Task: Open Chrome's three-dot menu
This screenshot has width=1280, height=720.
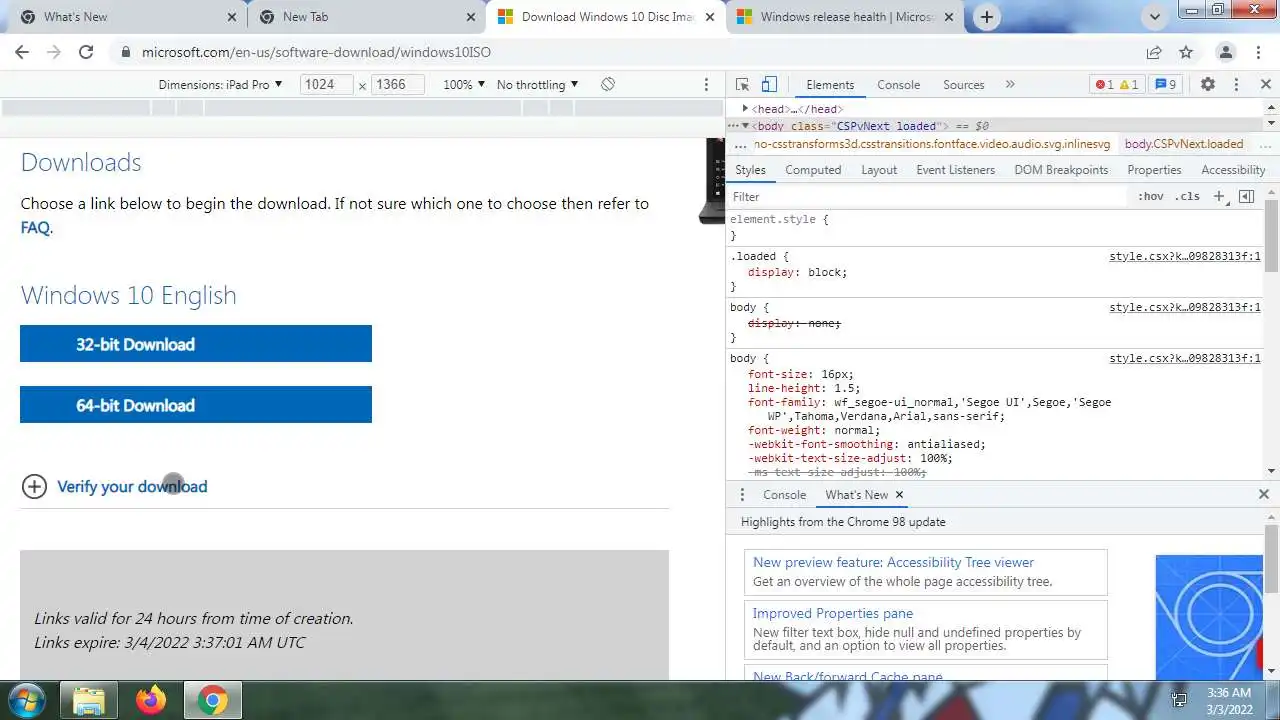Action: point(1259,52)
